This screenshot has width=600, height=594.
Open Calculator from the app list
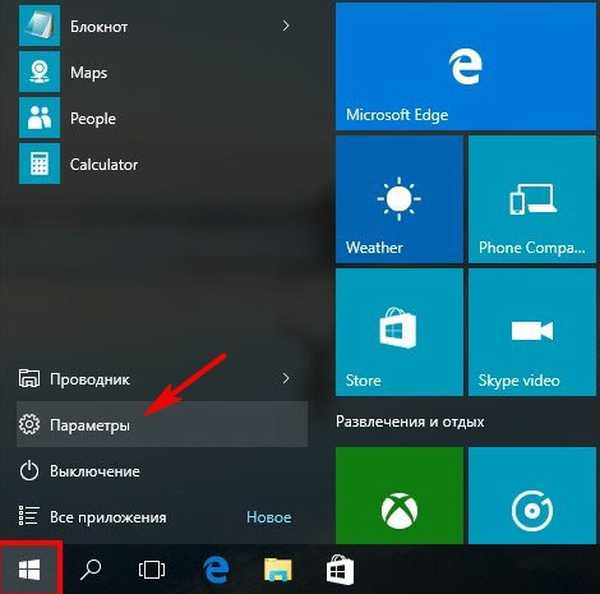tap(103, 164)
